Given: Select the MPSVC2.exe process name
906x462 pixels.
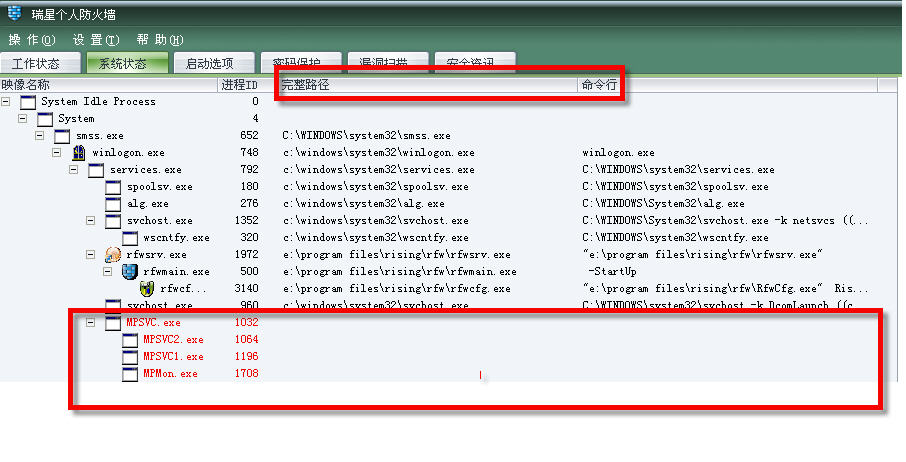Looking at the screenshot, I should tap(173, 340).
